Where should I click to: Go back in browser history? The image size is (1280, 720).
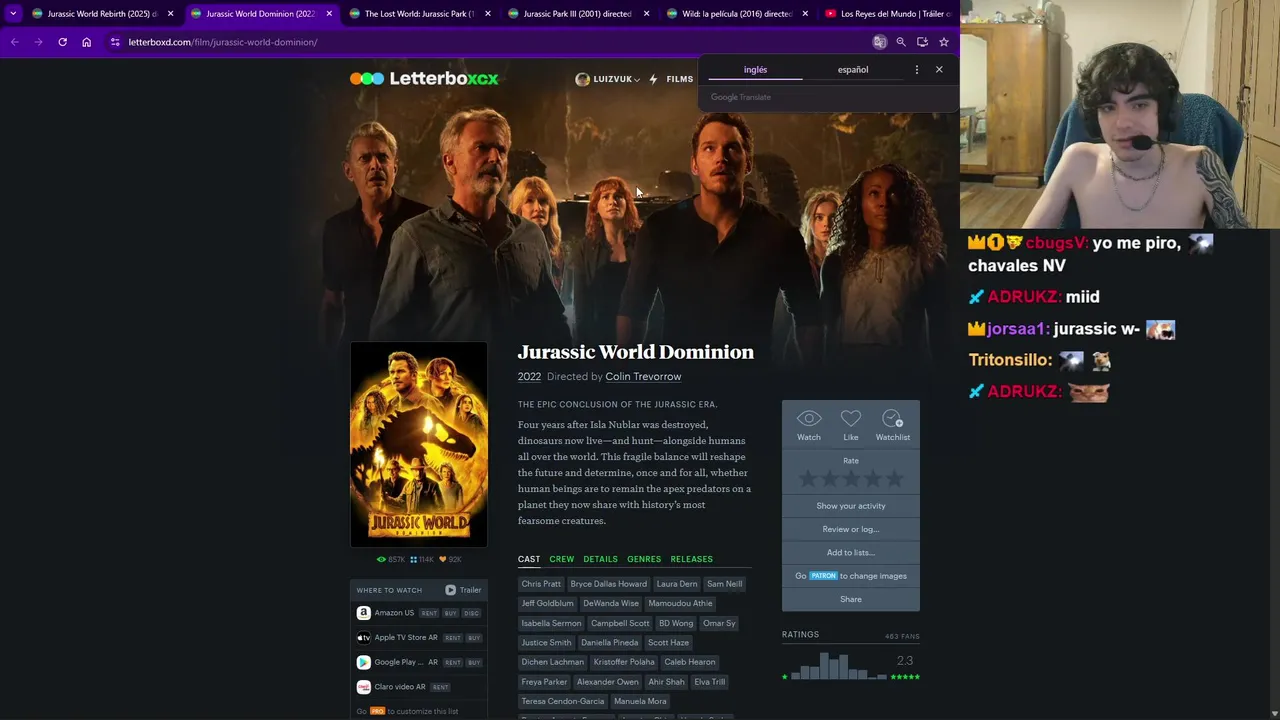coord(14,42)
